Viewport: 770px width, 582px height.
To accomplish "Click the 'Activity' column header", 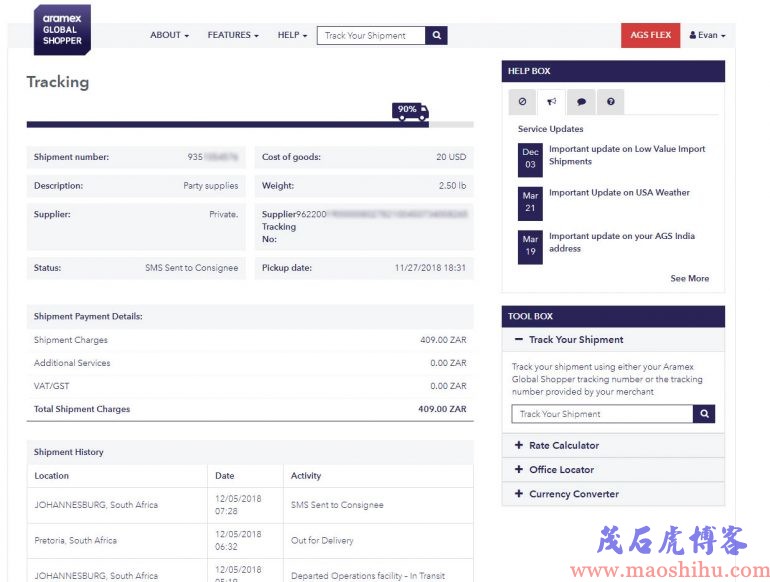I will pos(305,476).
